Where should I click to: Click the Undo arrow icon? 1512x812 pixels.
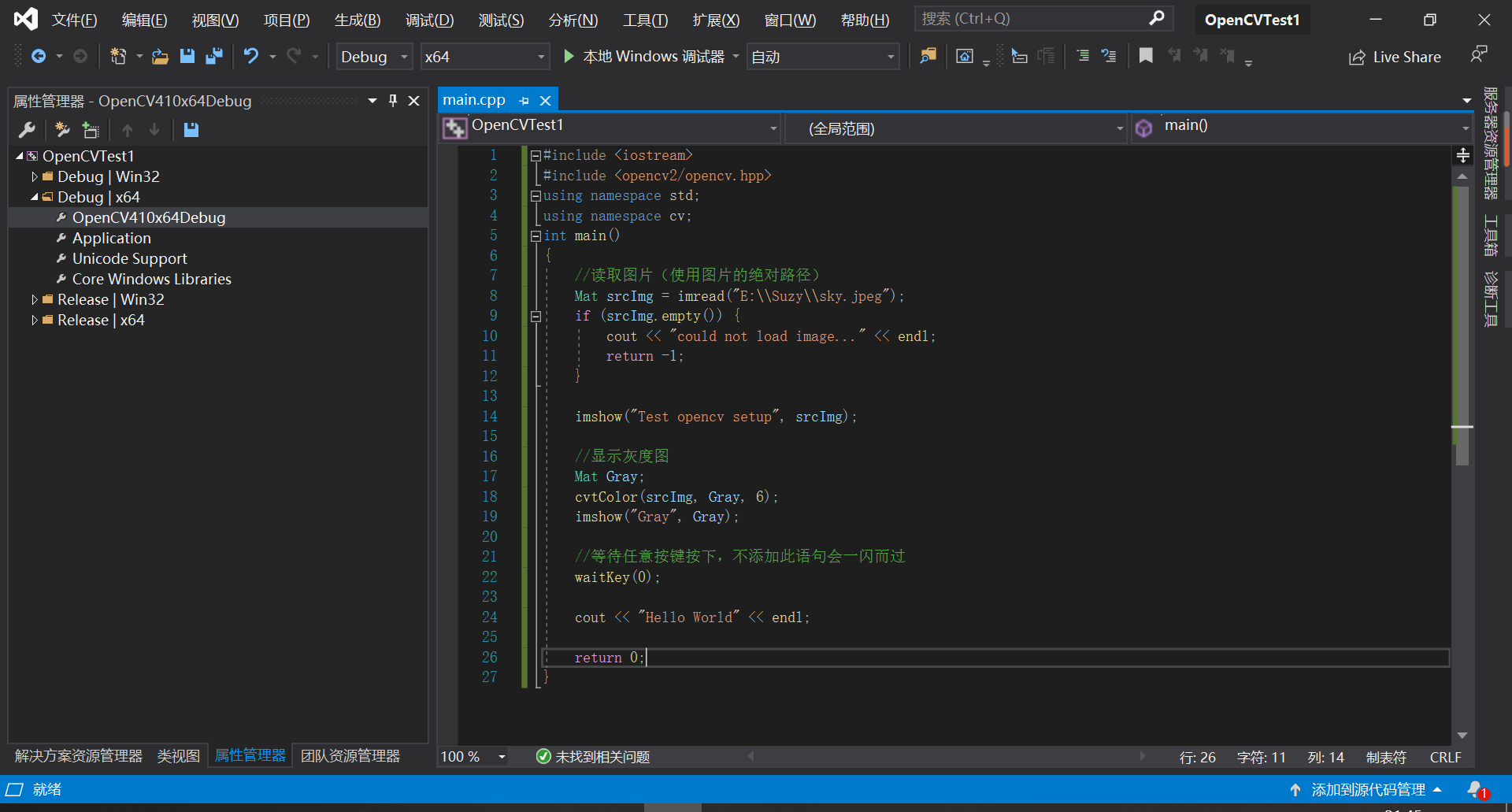click(x=250, y=56)
